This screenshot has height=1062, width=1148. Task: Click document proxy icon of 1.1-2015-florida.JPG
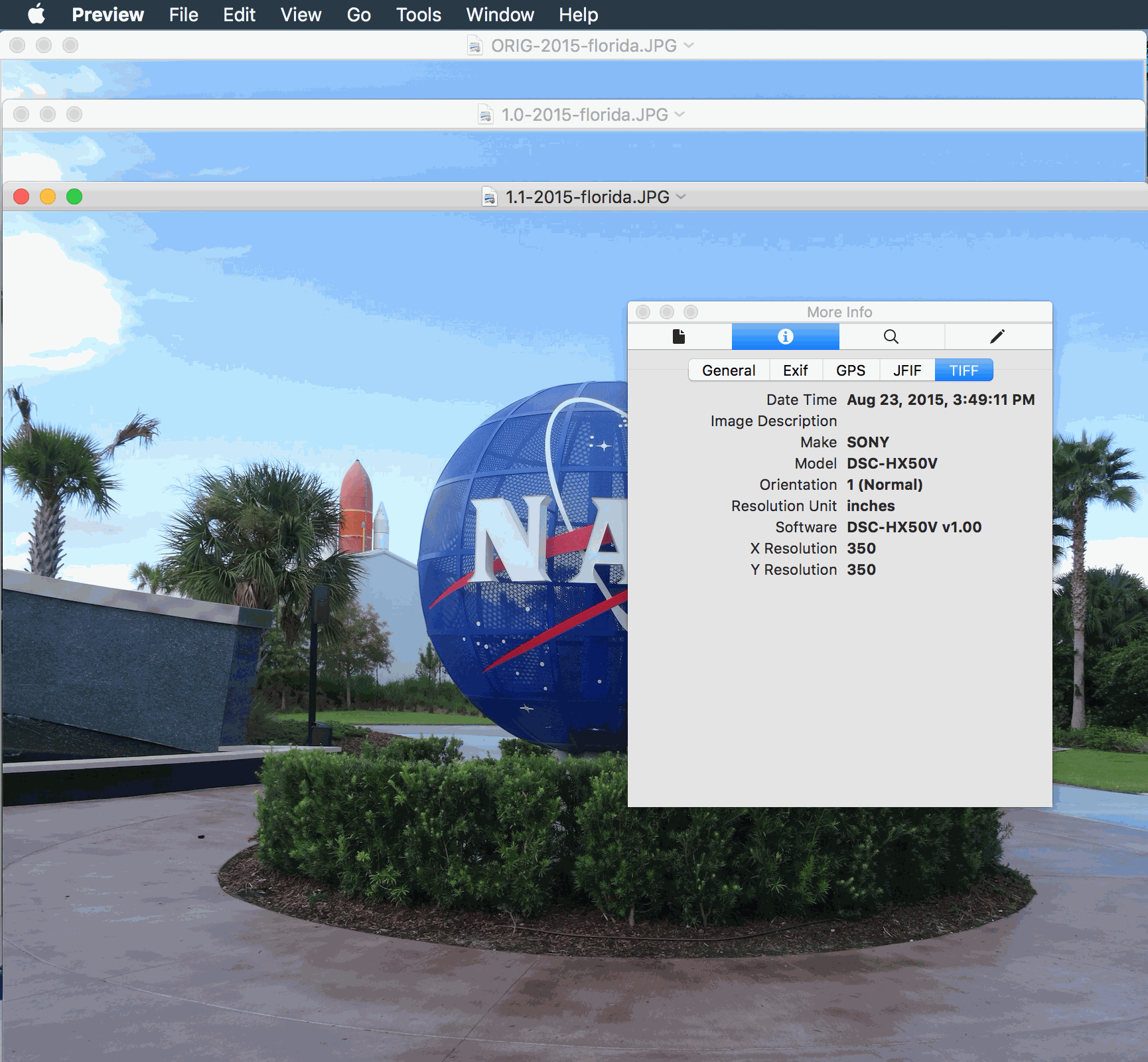[x=490, y=197]
